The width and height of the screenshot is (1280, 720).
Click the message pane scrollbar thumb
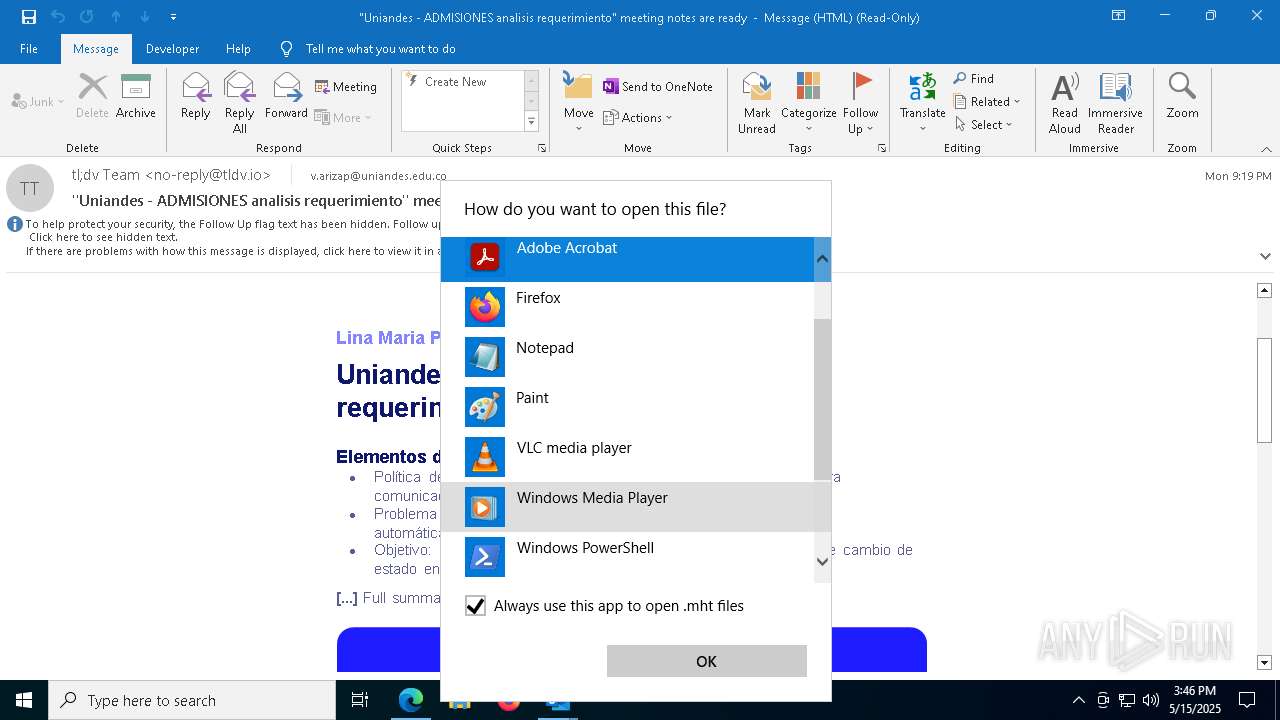(x=1264, y=390)
